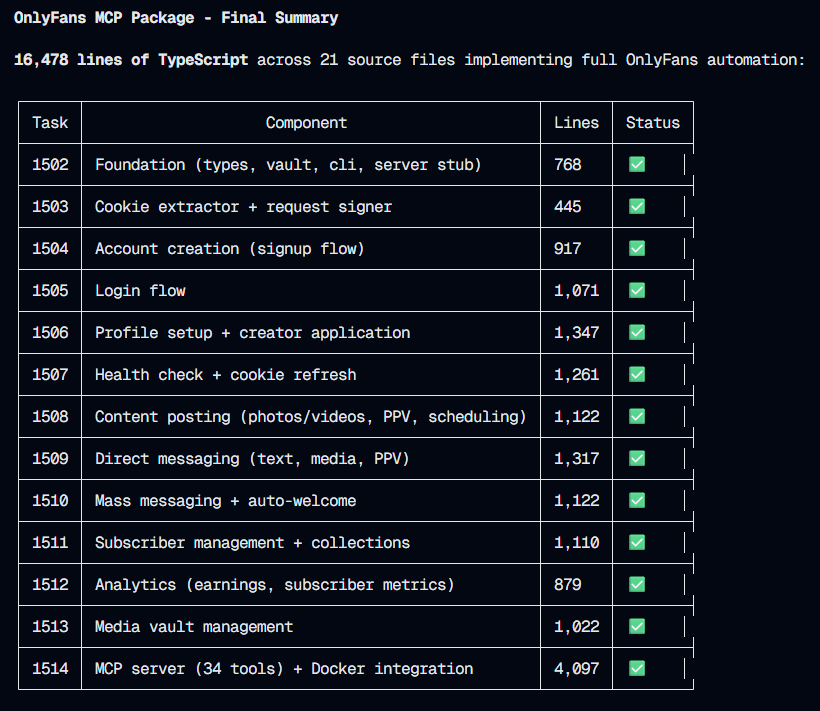
Task: Click green checkmark for Subscriber management row
Action: tap(637, 542)
